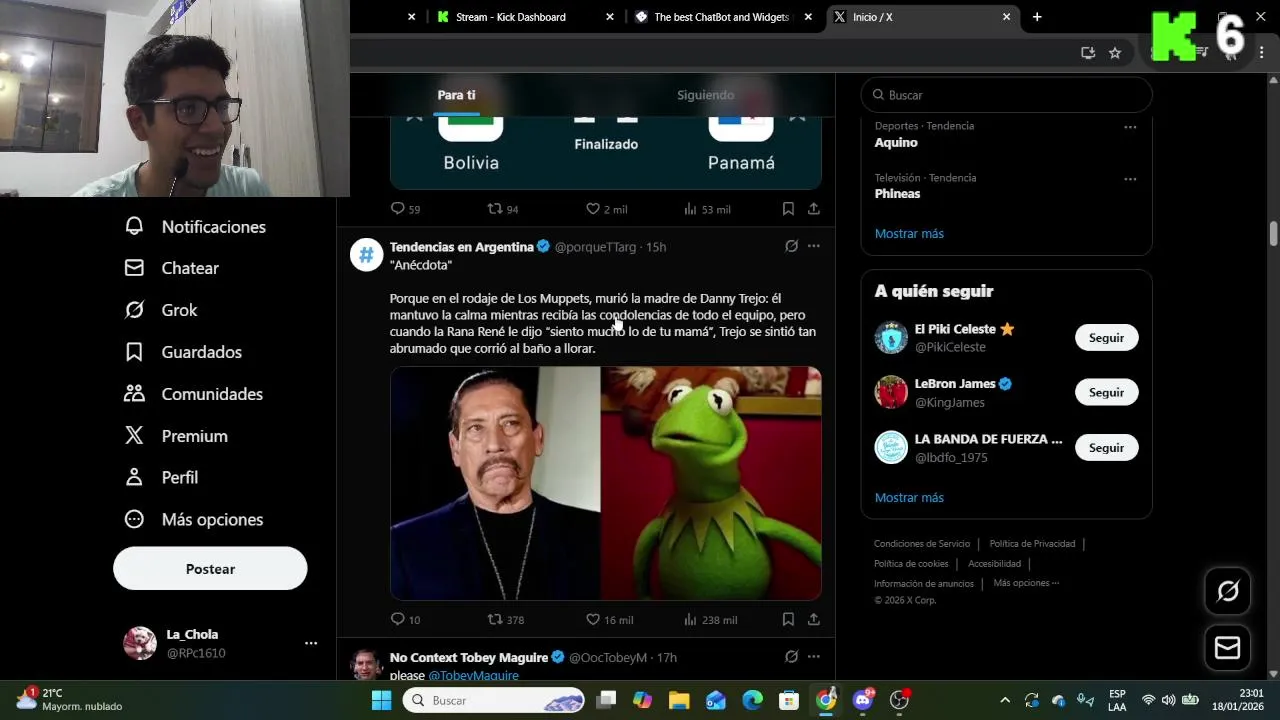View analytics 238 mil on Trejo post
Image resolution: width=1280 pixels, height=720 pixels.
click(709, 620)
